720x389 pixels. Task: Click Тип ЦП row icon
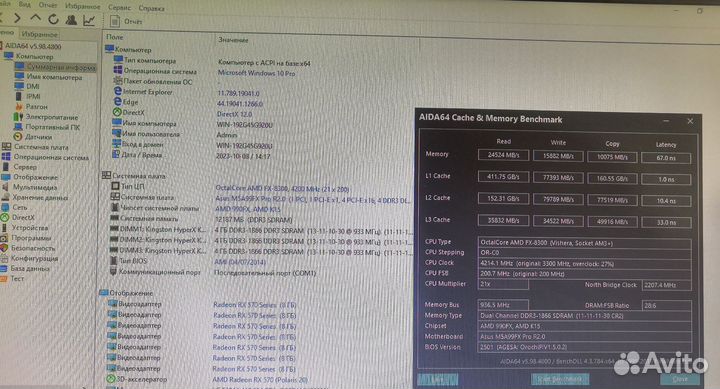[x=115, y=186]
